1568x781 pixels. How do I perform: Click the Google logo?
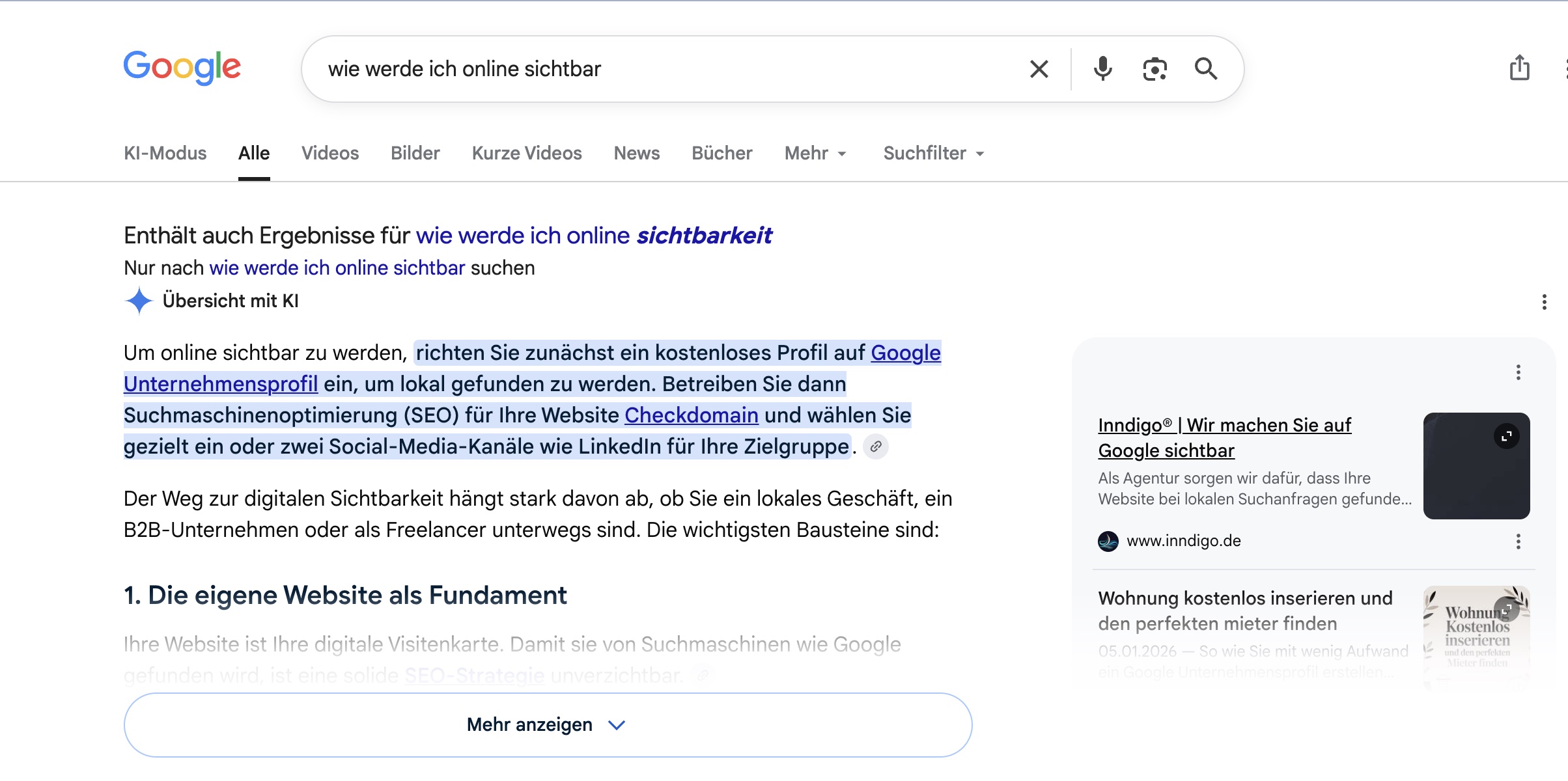tap(182, 68)
